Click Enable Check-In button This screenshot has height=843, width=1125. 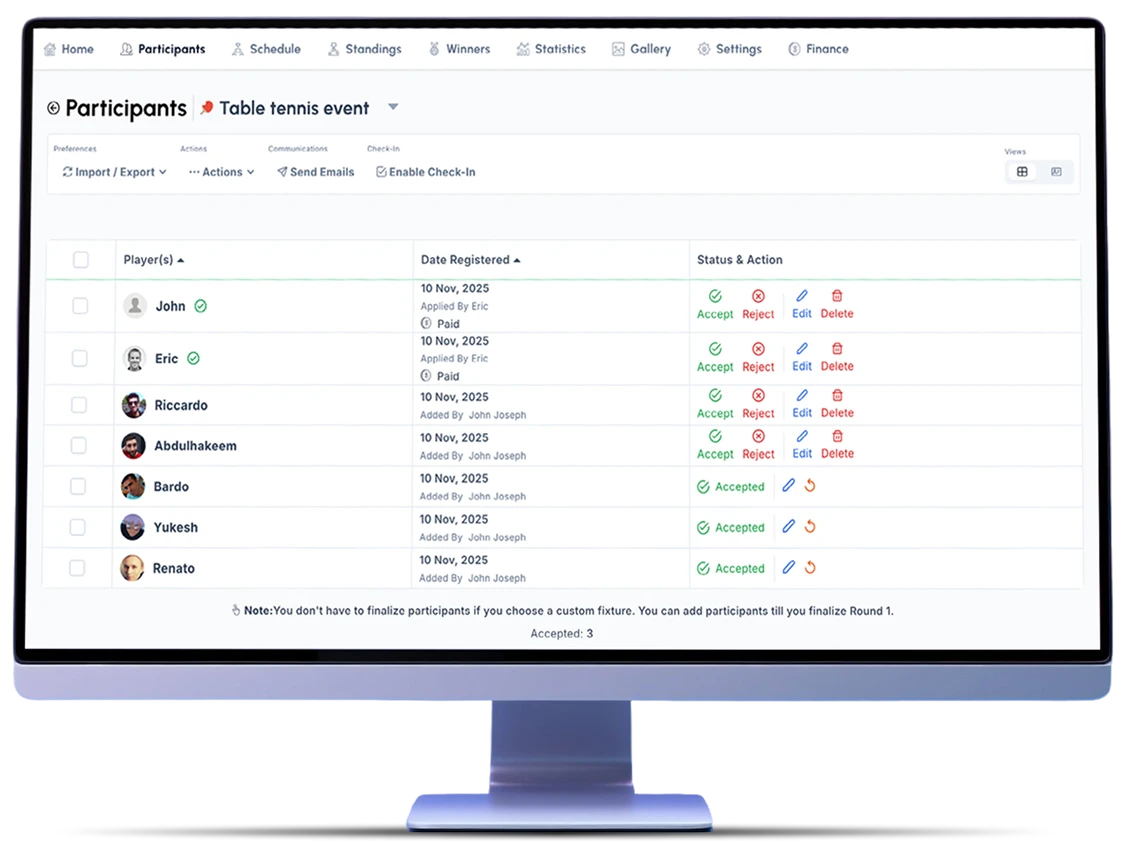click(425, 172)
